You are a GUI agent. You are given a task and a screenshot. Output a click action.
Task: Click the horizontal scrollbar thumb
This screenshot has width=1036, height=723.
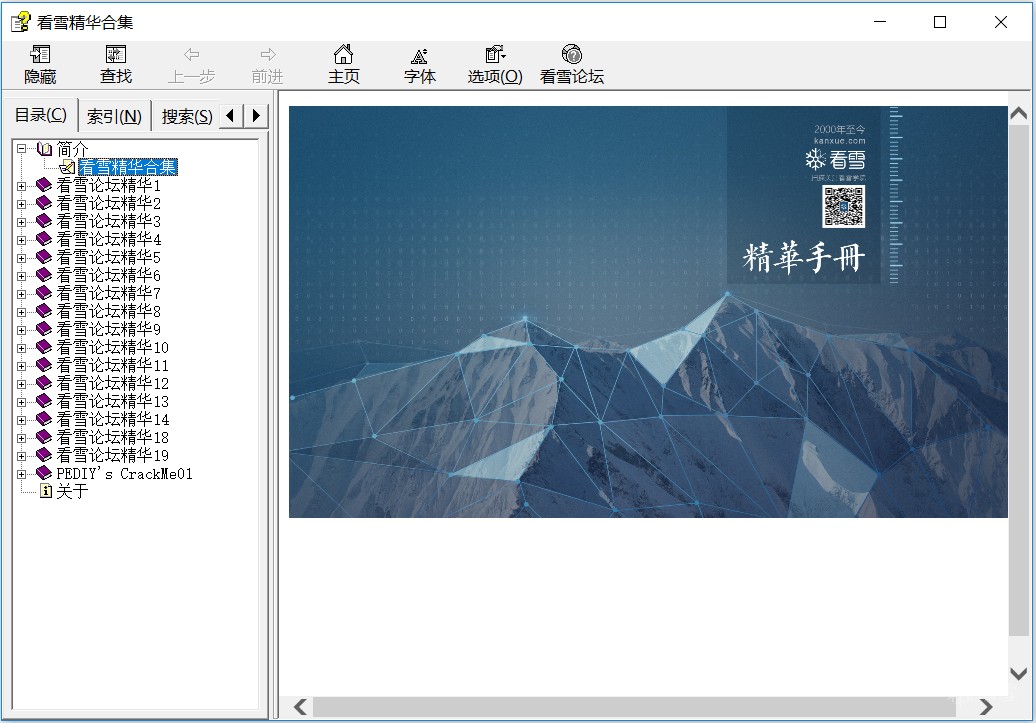(x=634, y=706)
